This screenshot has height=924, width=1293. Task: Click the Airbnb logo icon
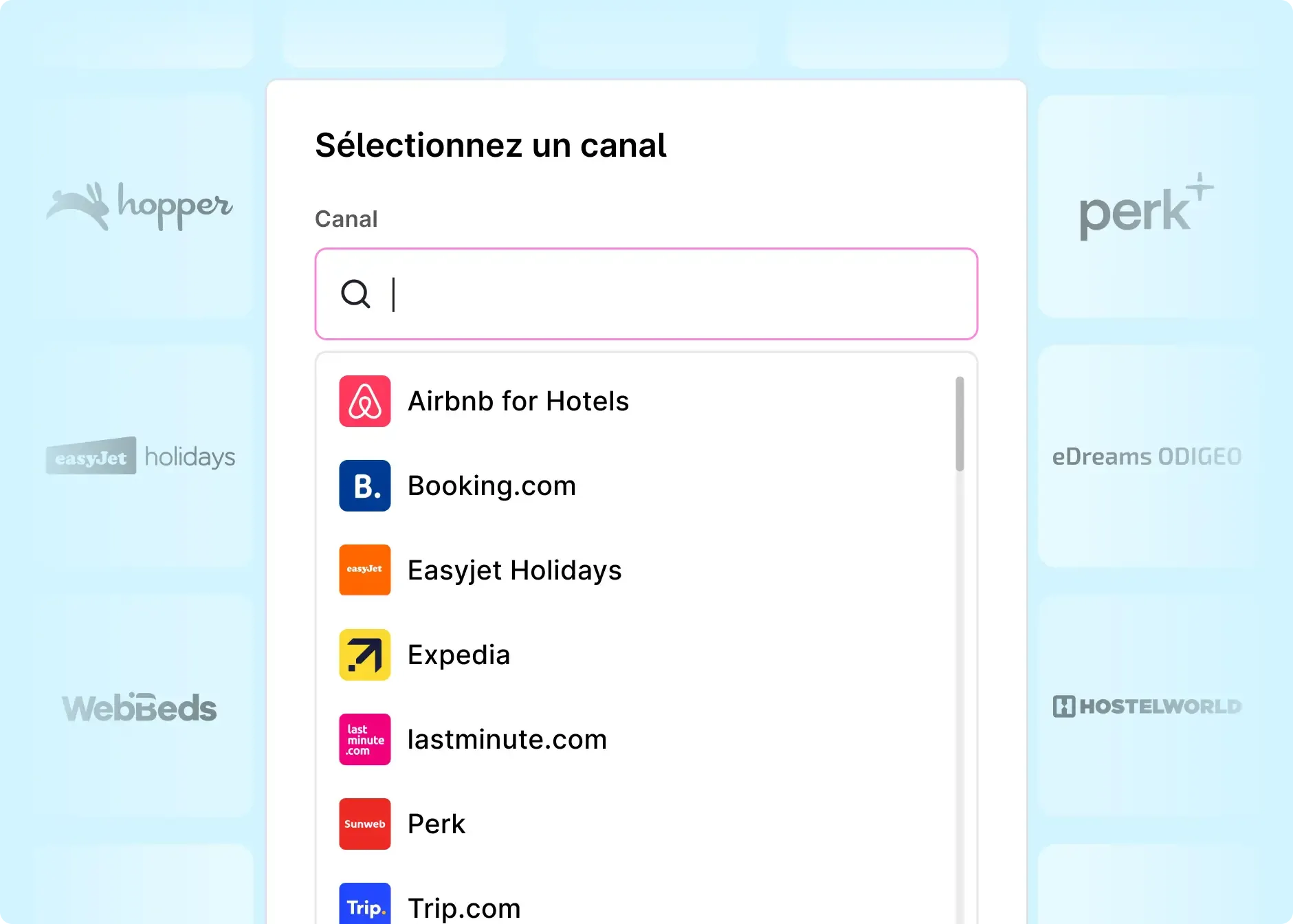tap(365, 401)
